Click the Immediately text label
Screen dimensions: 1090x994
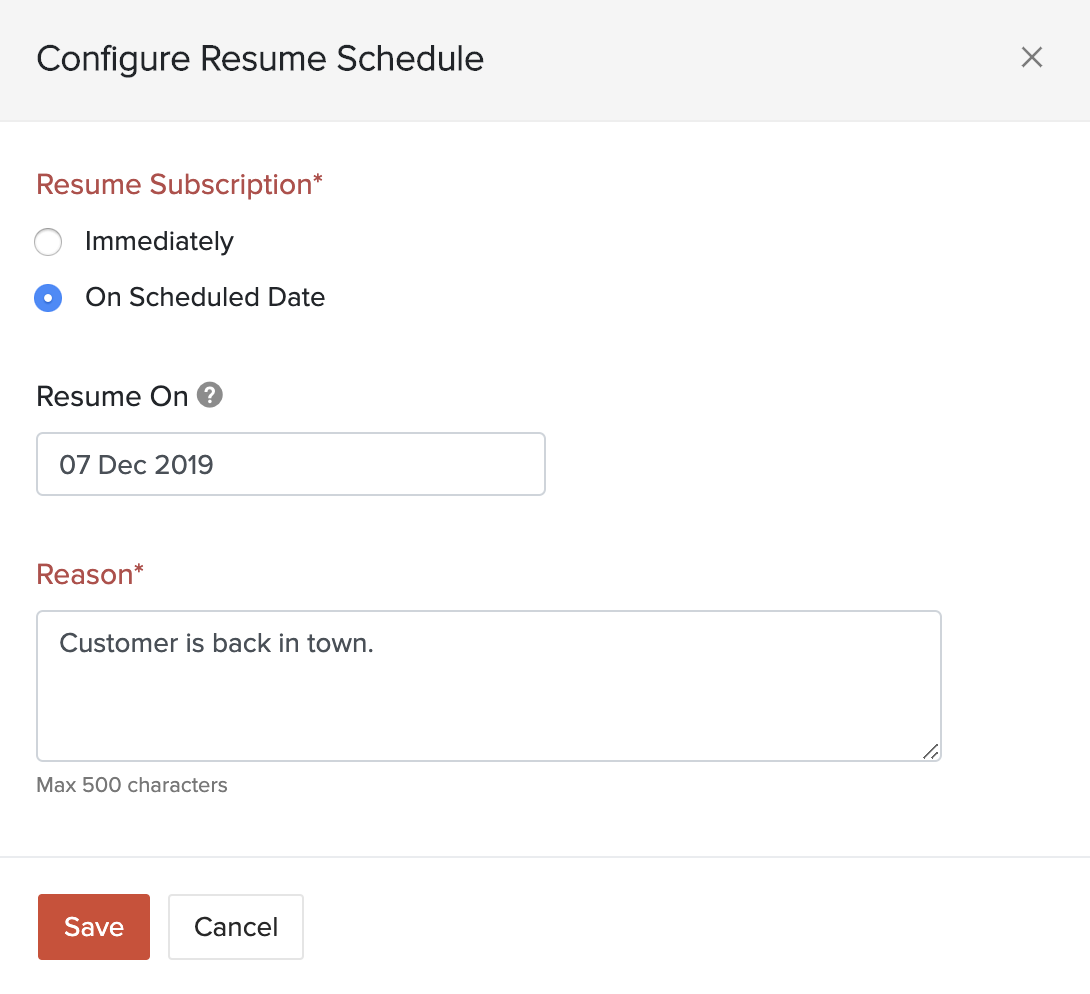[160, 242]
